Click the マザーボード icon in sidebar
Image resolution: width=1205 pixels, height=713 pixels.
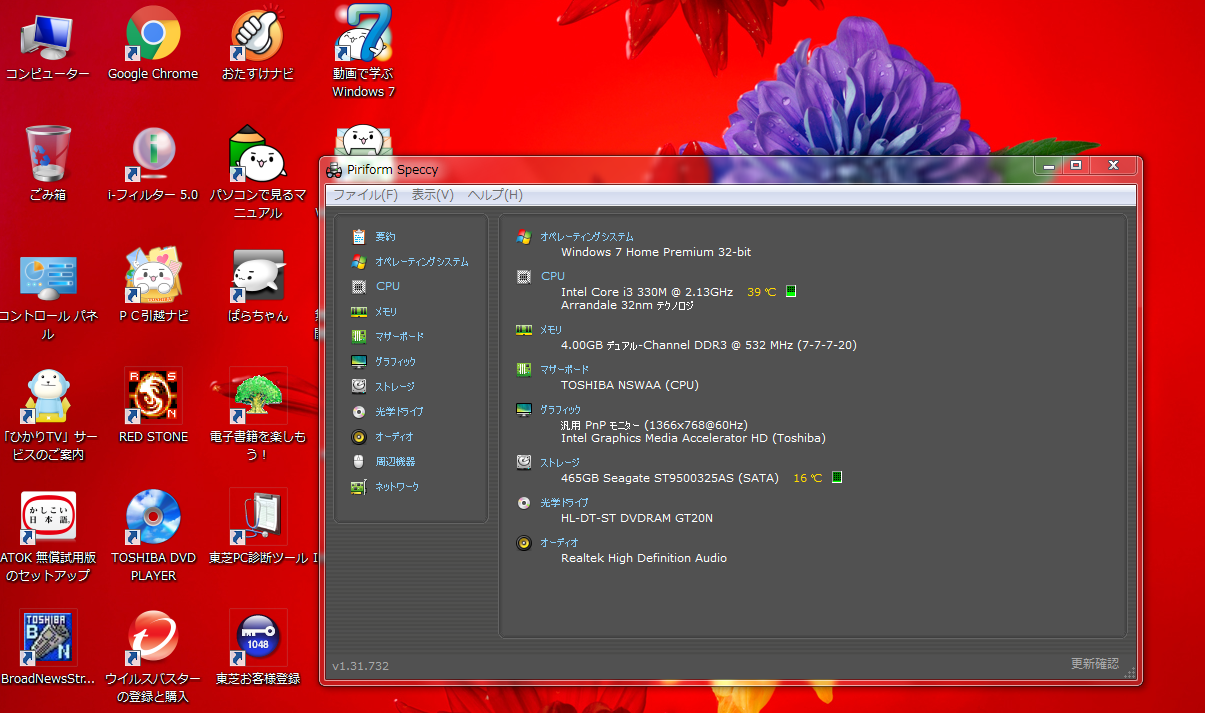[x=359, y=336]
